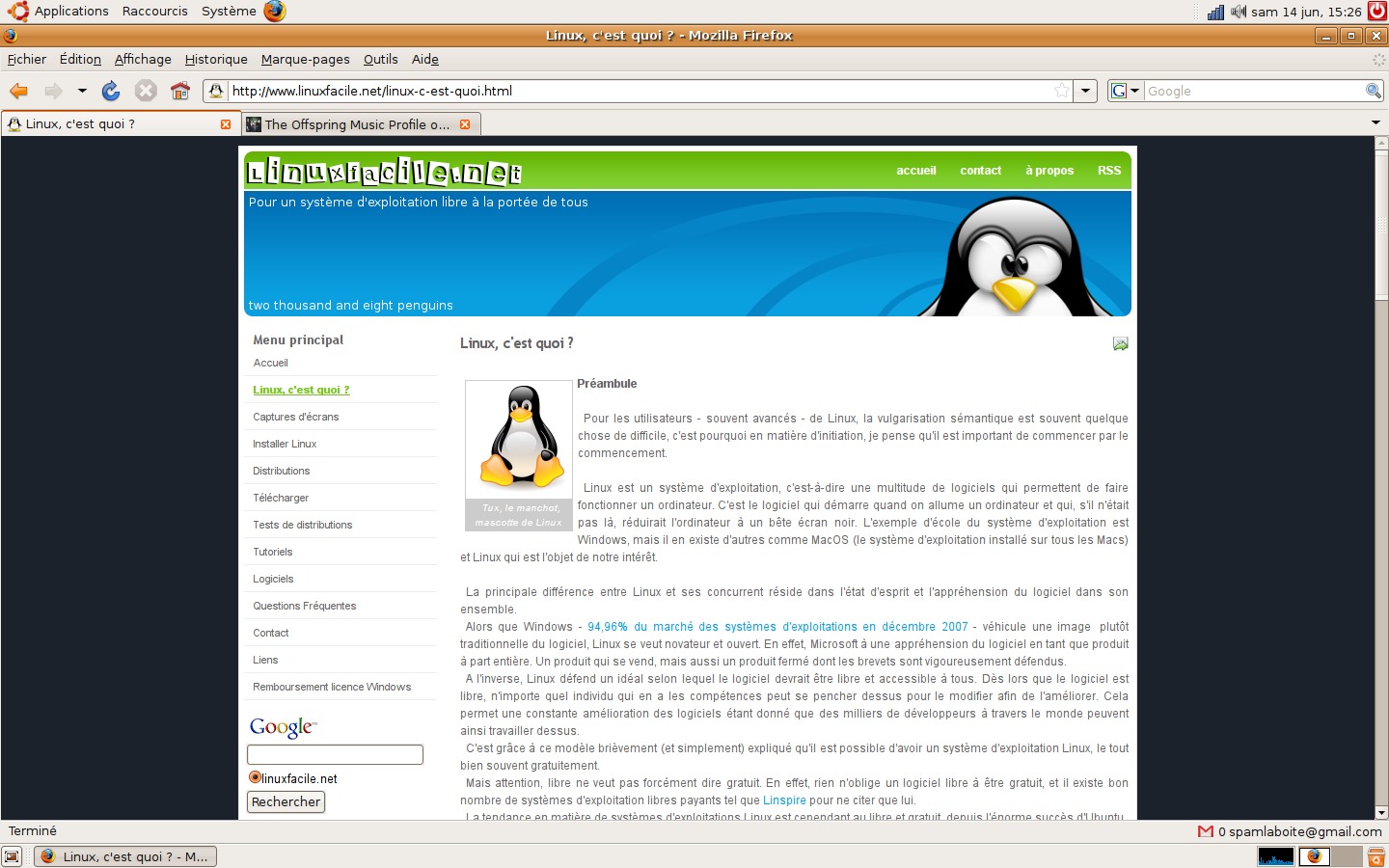Open Distributions in sidebar menu
This screenshot has height=868, width=1389.
[x=282, y=471]
